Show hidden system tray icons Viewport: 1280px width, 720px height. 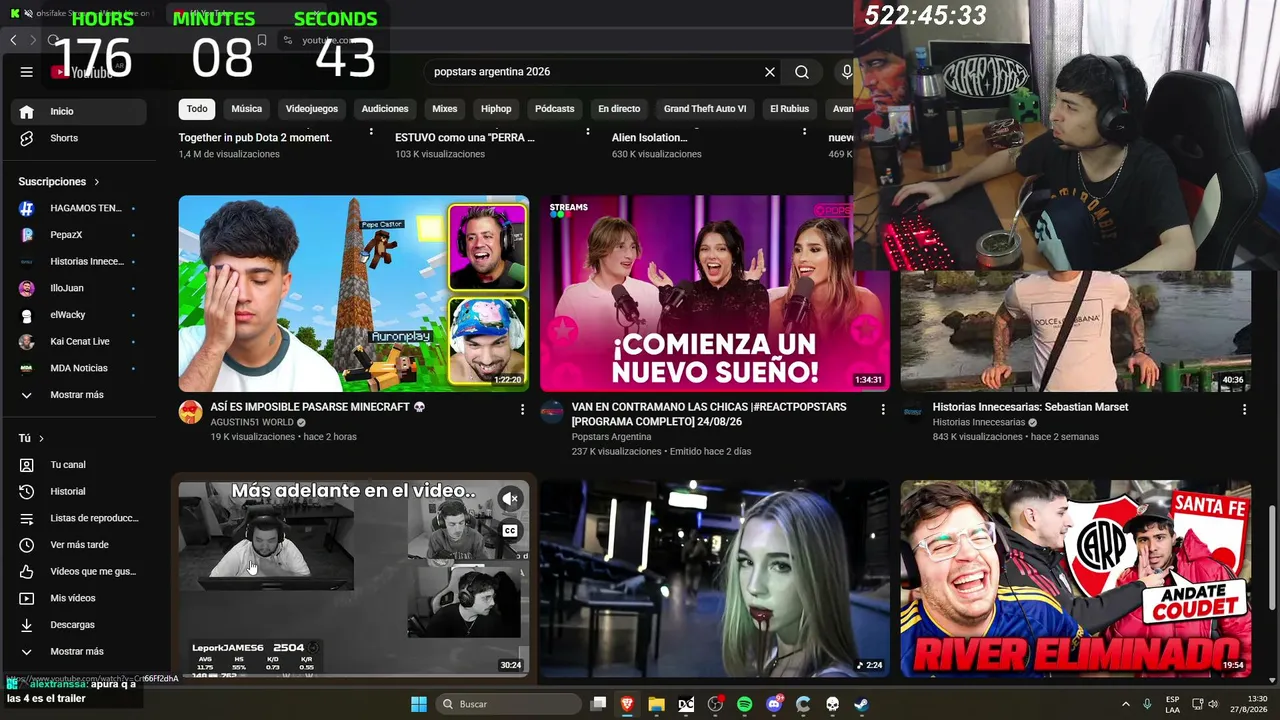1125,704
